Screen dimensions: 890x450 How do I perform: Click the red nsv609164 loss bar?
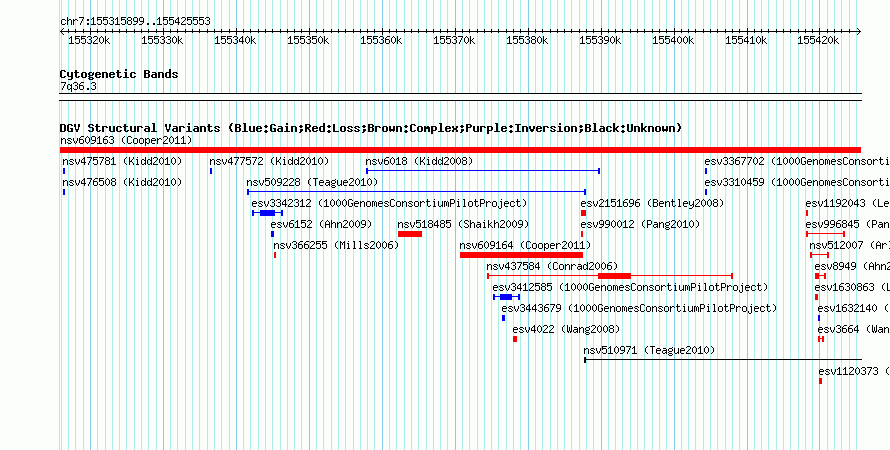click(x=521, y=255)
